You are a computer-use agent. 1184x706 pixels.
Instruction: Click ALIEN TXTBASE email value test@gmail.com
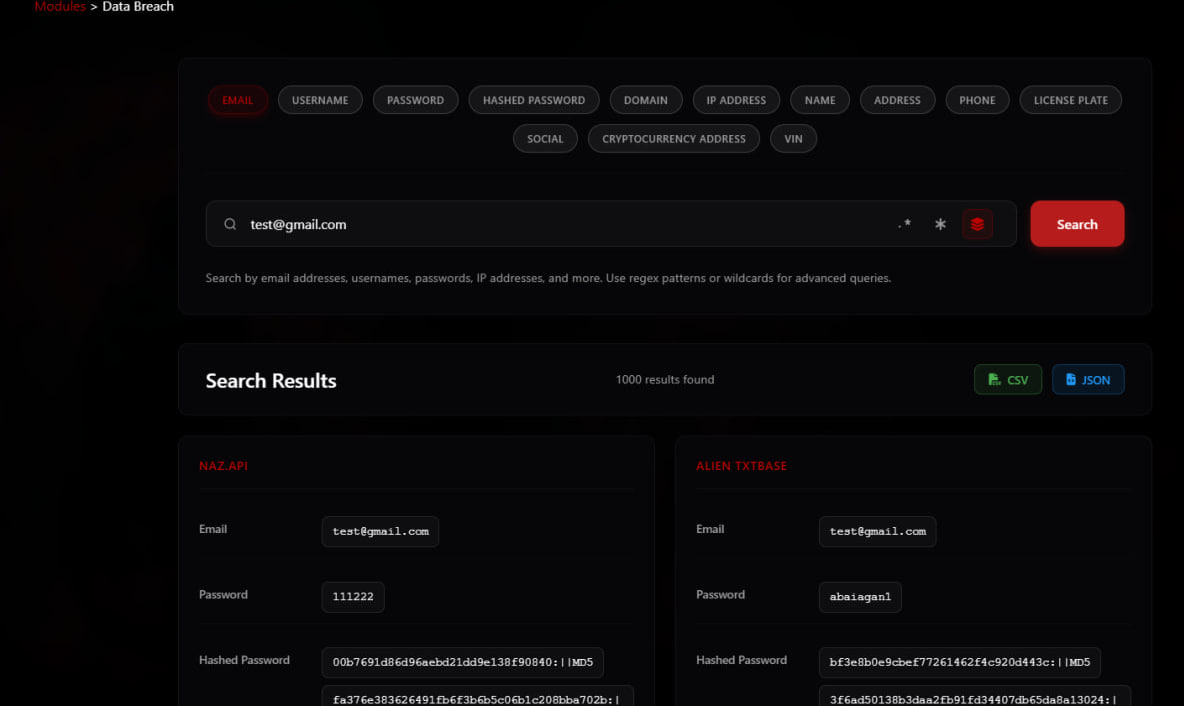tap(877, 532)
